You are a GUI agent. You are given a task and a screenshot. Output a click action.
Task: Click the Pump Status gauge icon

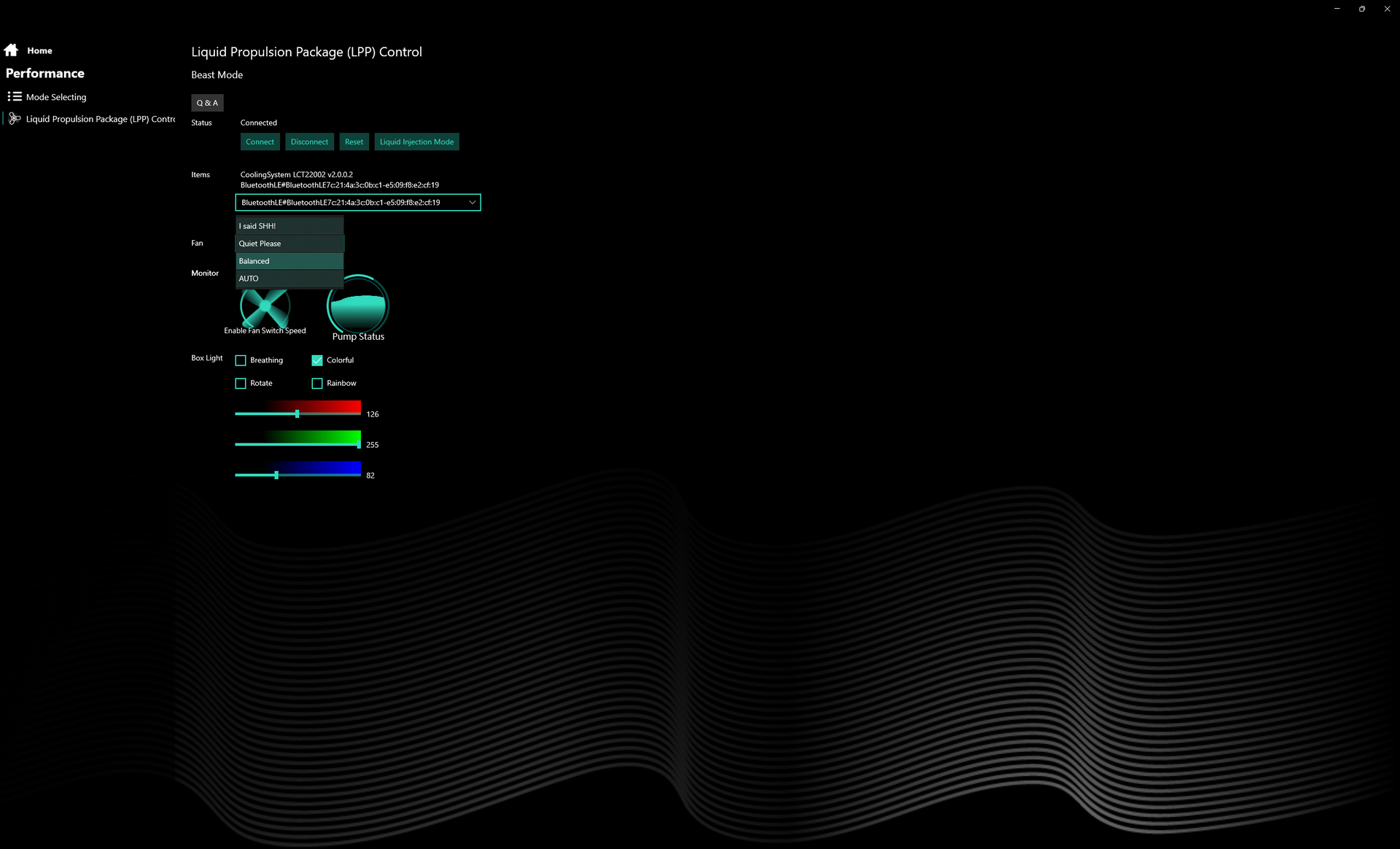click(358, 306)
